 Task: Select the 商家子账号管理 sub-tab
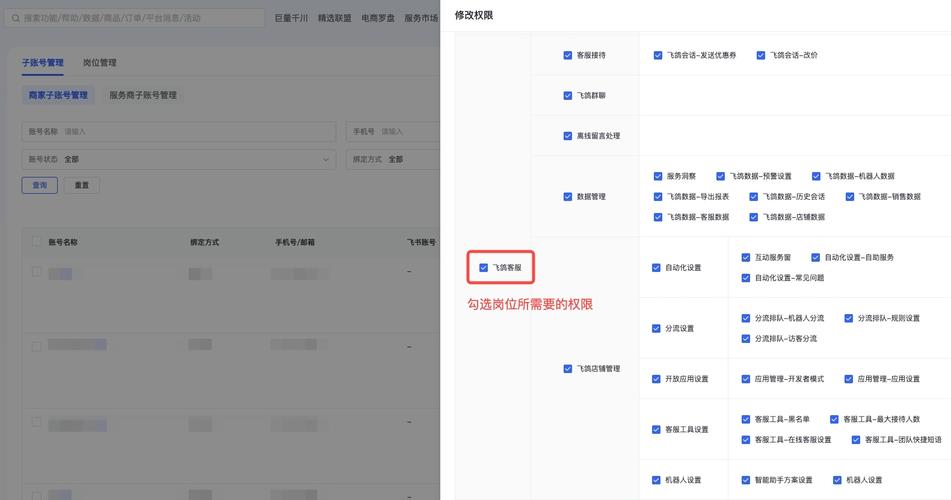[x=58, y=95]
